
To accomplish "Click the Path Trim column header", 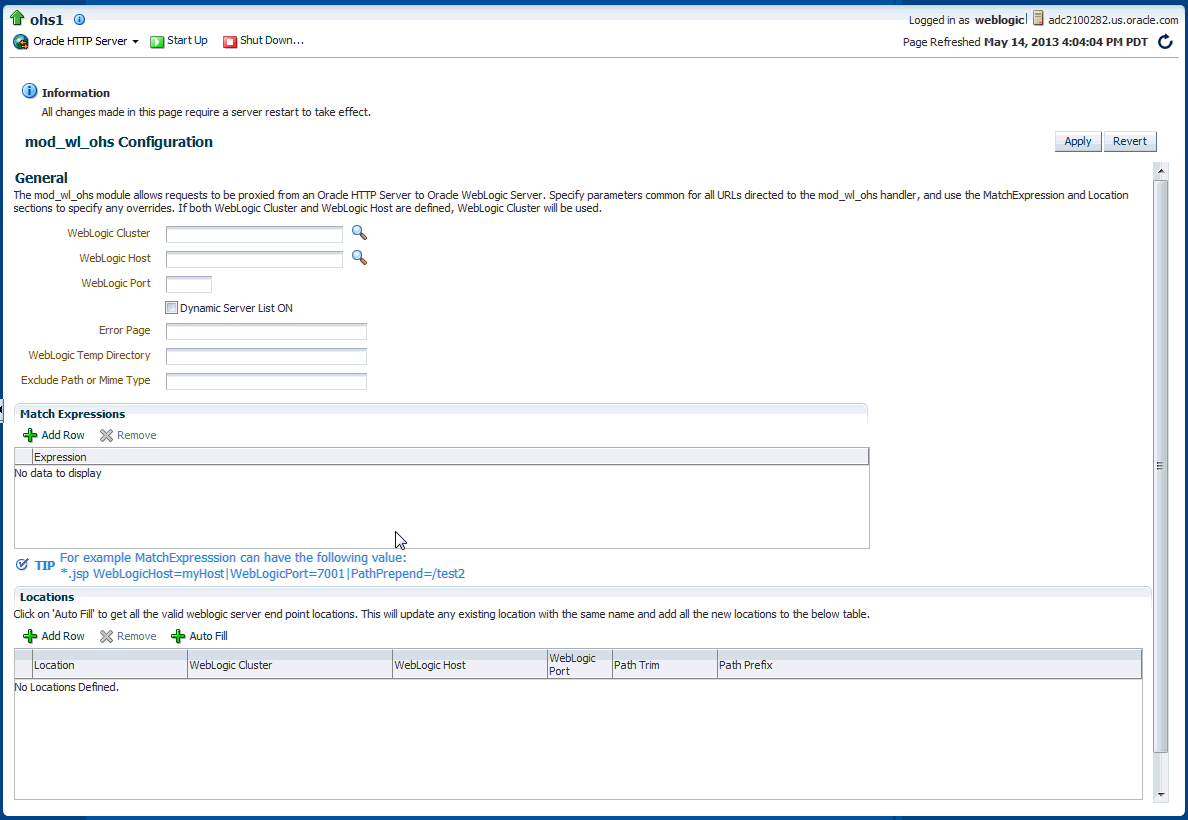I will click(x=664, y=665).
